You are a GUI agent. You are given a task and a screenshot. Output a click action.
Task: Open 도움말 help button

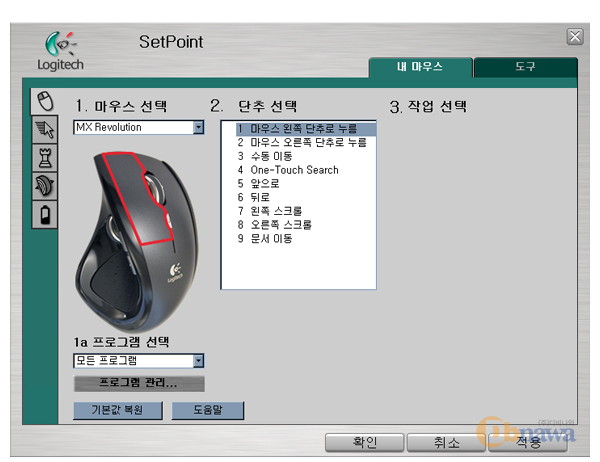click(x=207, y=410)
